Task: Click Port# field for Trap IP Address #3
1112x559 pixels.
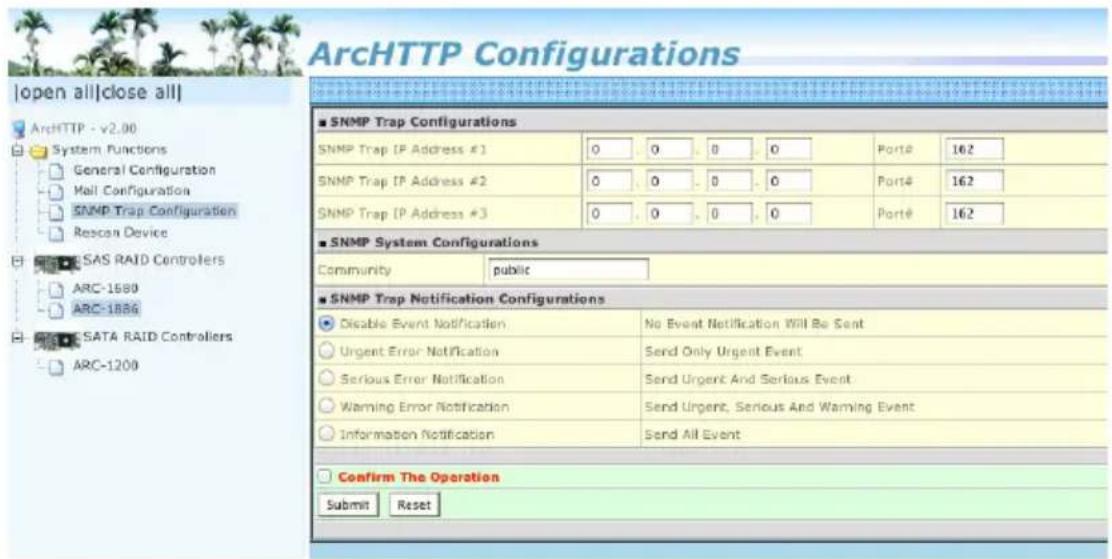Action: (x=974, y=214)
